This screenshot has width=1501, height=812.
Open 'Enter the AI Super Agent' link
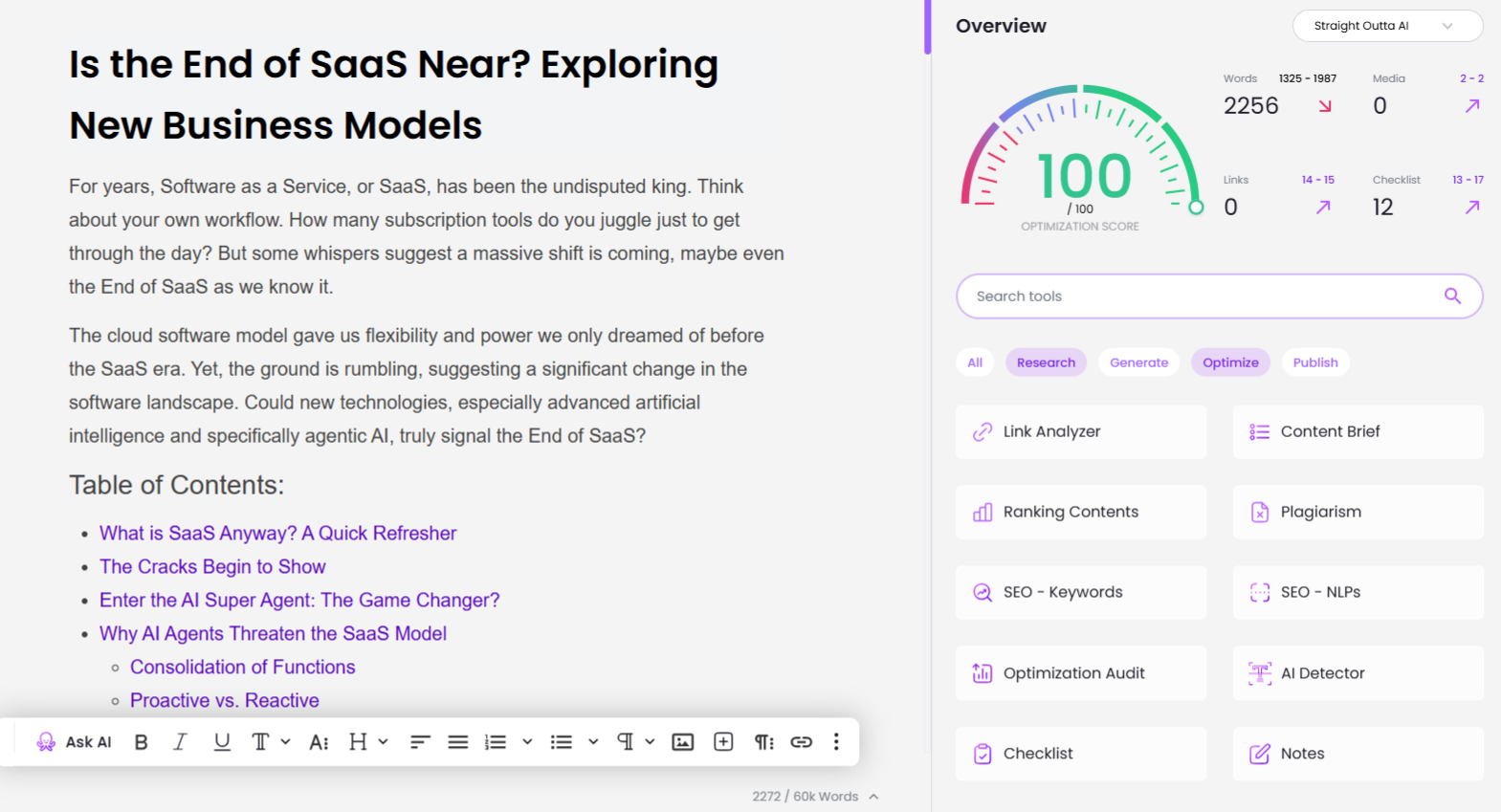[x=299, y=601]
